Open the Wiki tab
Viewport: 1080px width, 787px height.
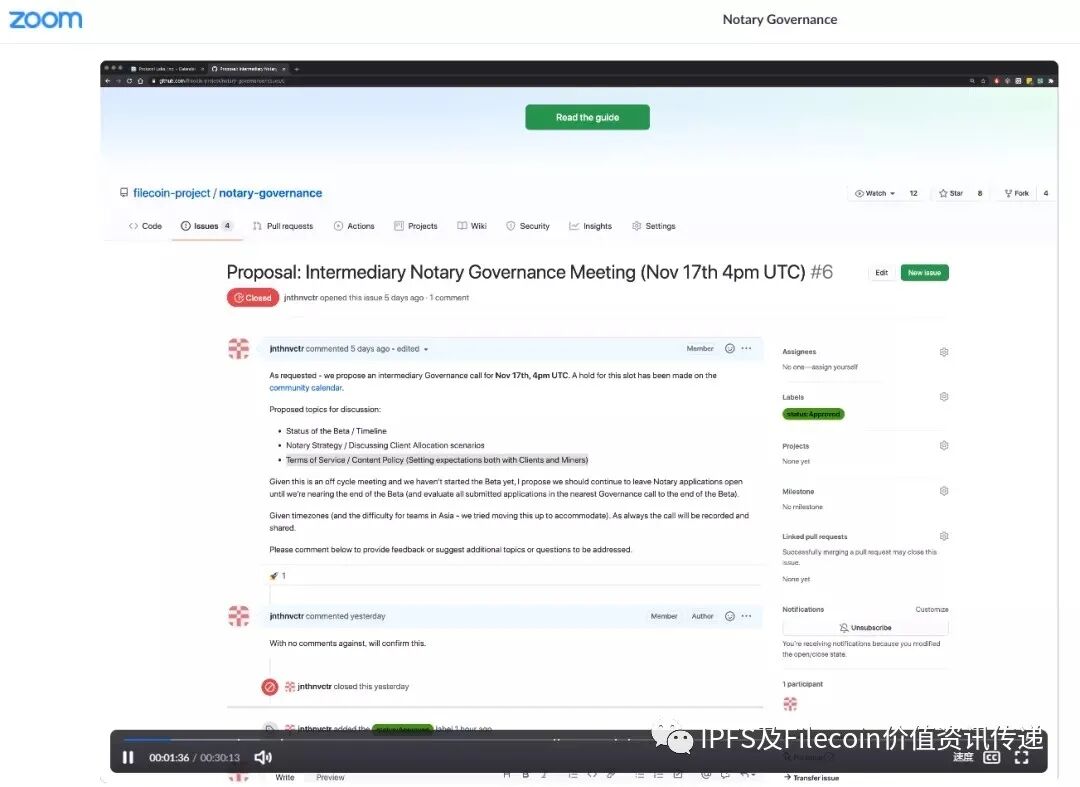(472, 226)
